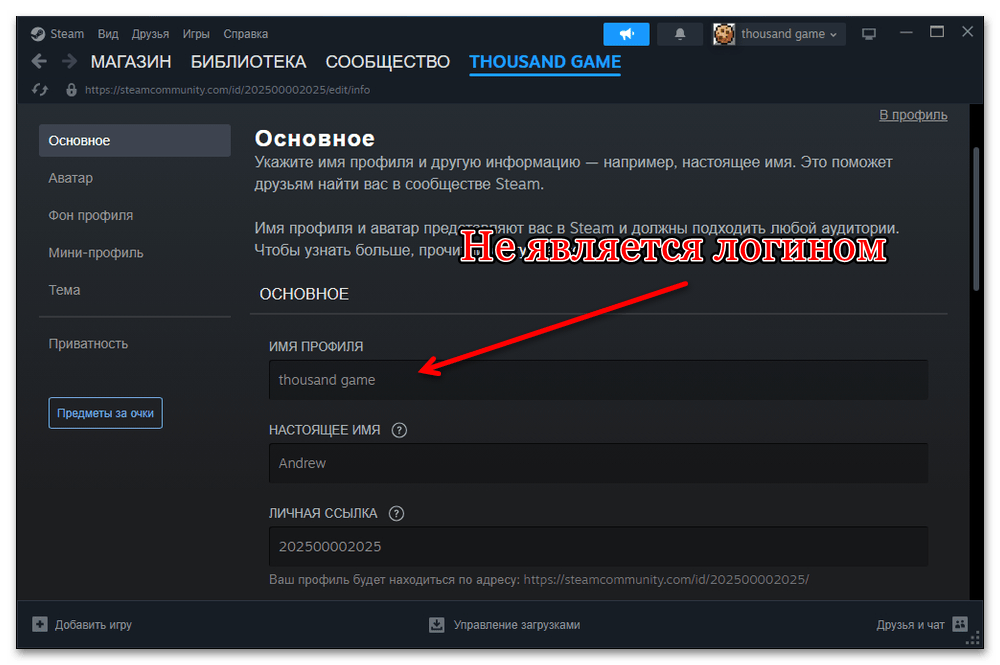Image resolution: width=1000 pixels, height=665 pixels.
Task: Click help icon beside Личная ссылка
Action: [397, 513]
